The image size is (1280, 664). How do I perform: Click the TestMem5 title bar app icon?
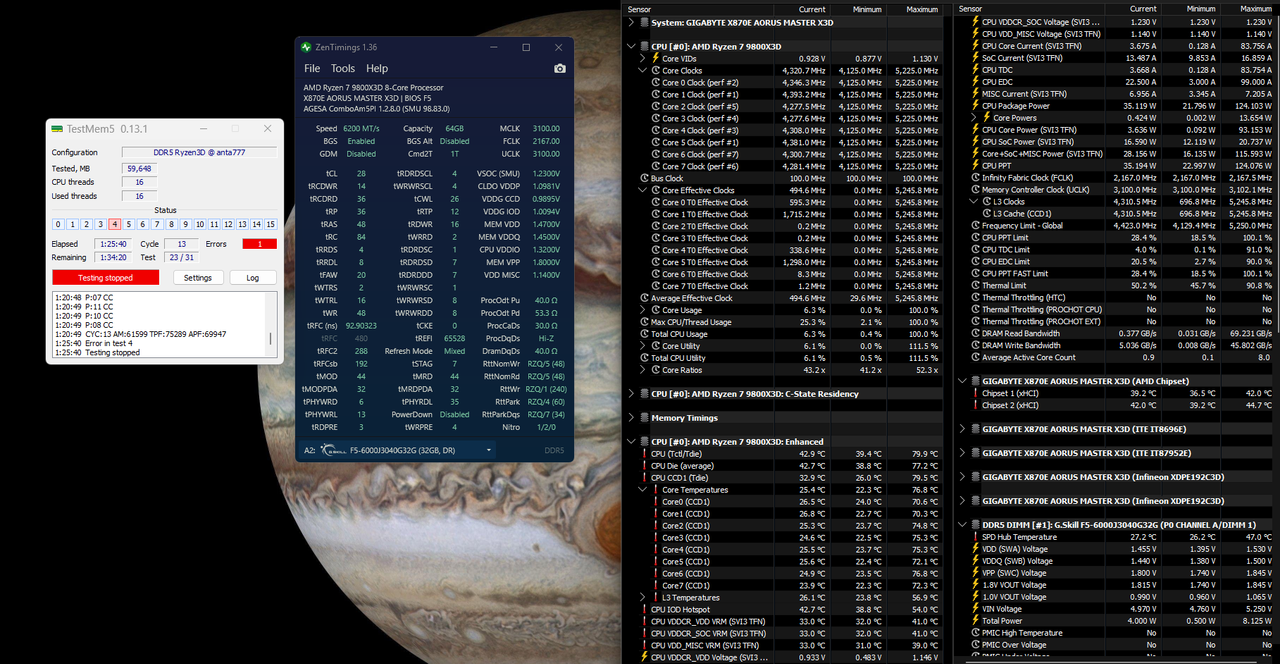coord(58,129)
